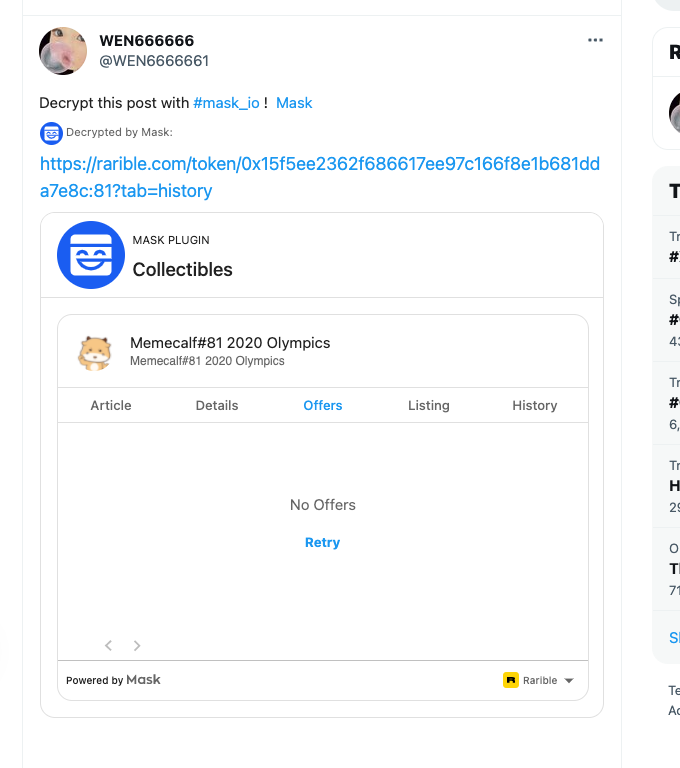This screenshot has width=680, height=768.
Task: Switch to the Details tab
Action: point(217,406)
